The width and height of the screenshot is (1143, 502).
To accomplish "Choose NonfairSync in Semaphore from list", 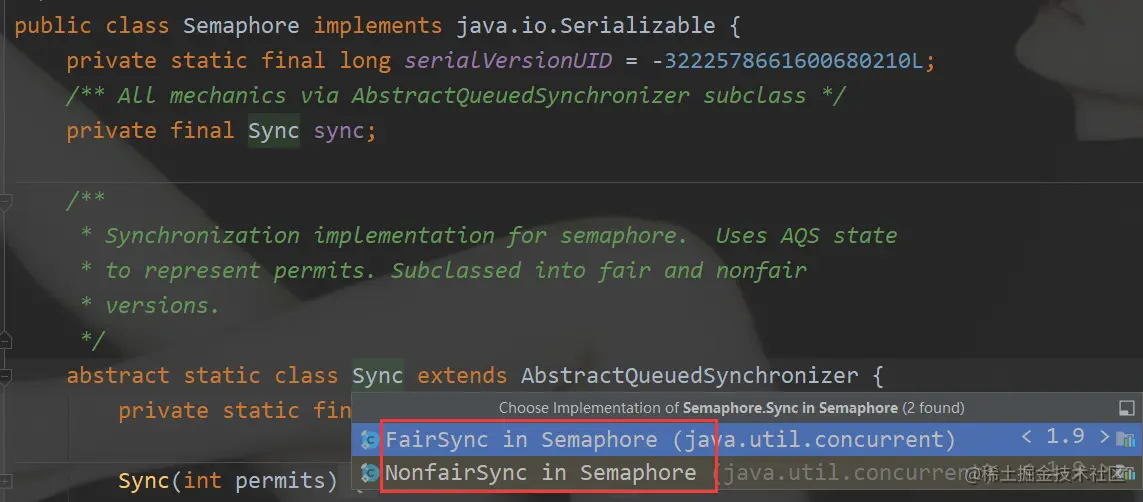I will [540, 472].
